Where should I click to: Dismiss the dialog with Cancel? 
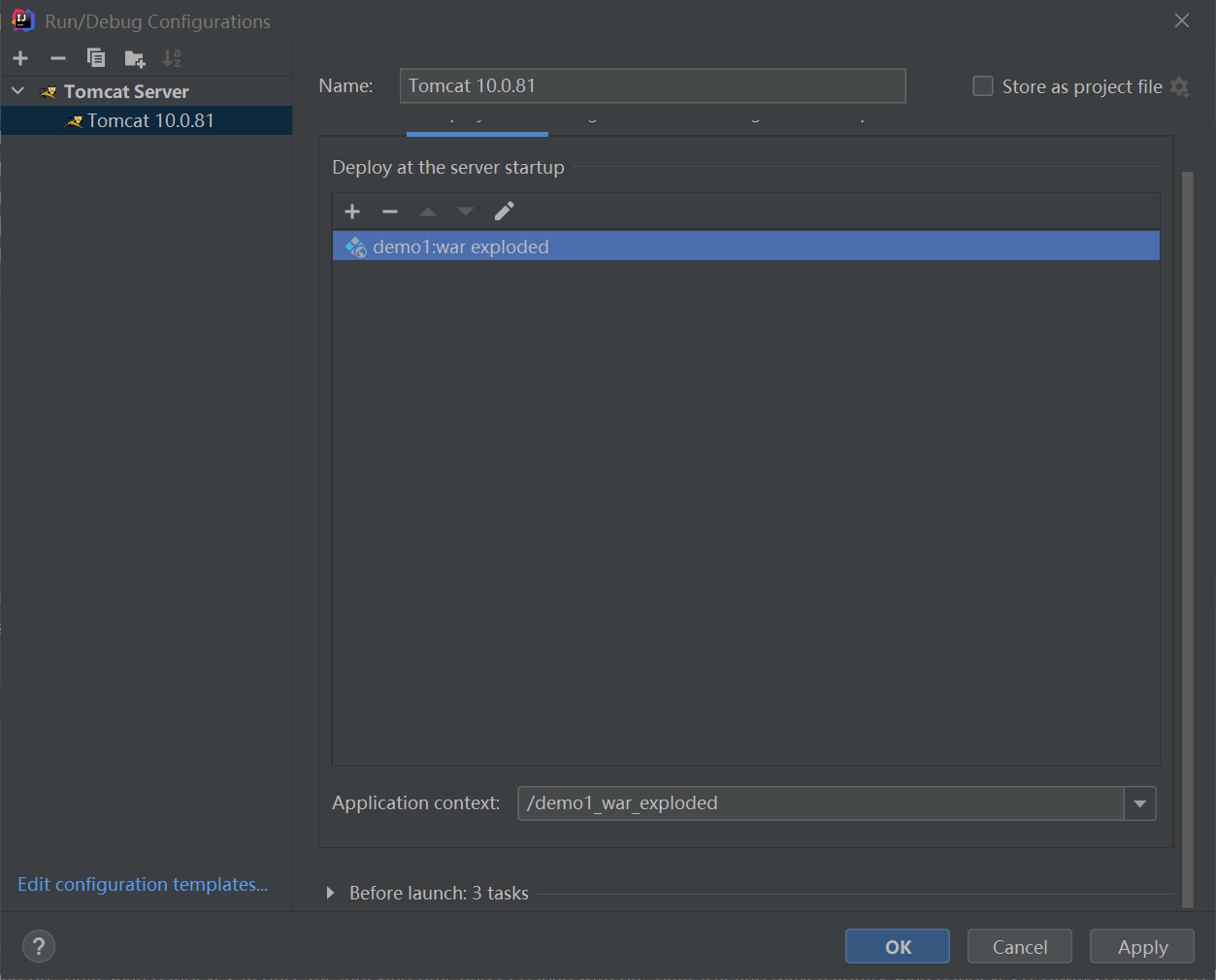point(1020,947)
